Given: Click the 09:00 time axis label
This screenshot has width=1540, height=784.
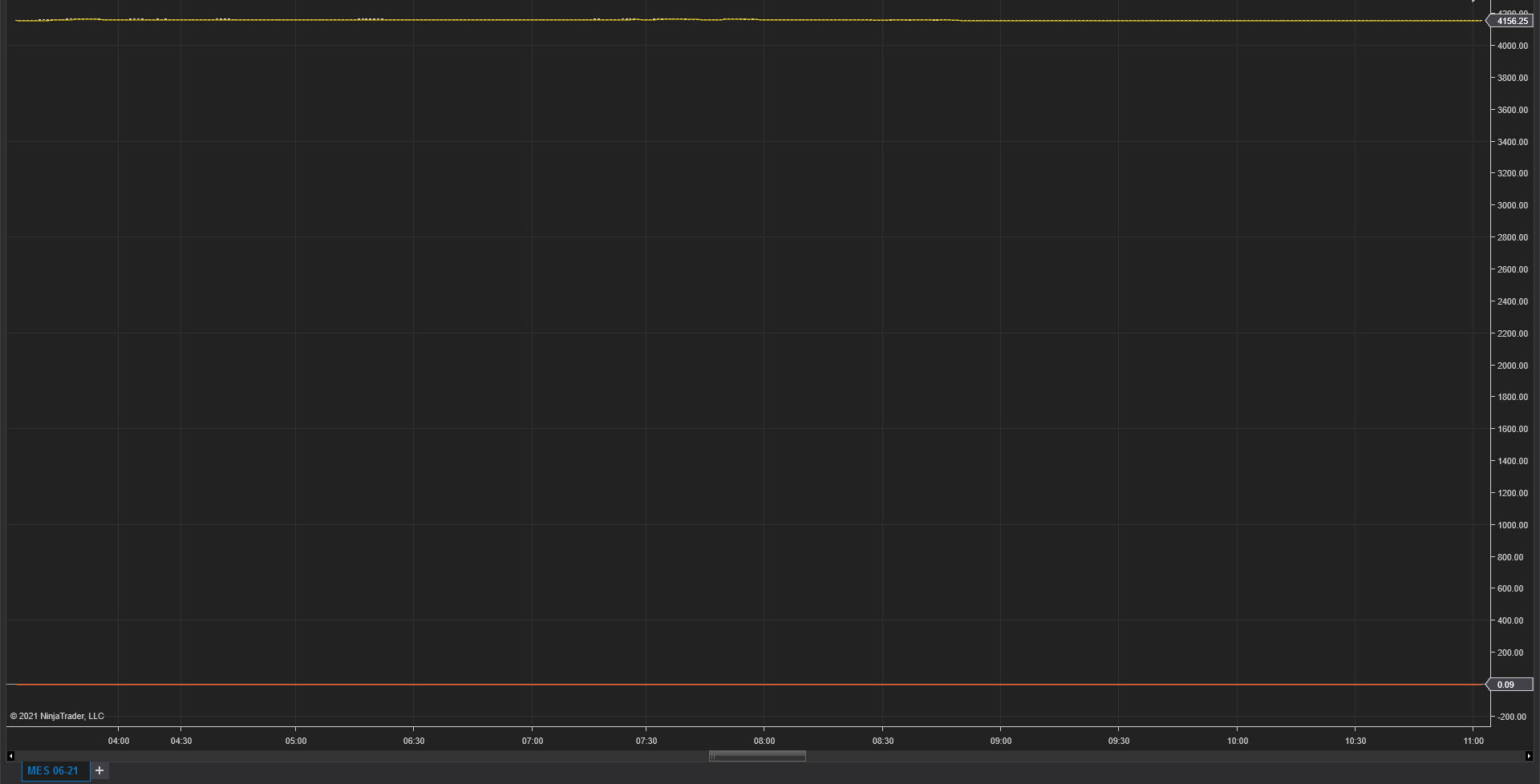Looking at the screenshot, I should (1001, 741).
